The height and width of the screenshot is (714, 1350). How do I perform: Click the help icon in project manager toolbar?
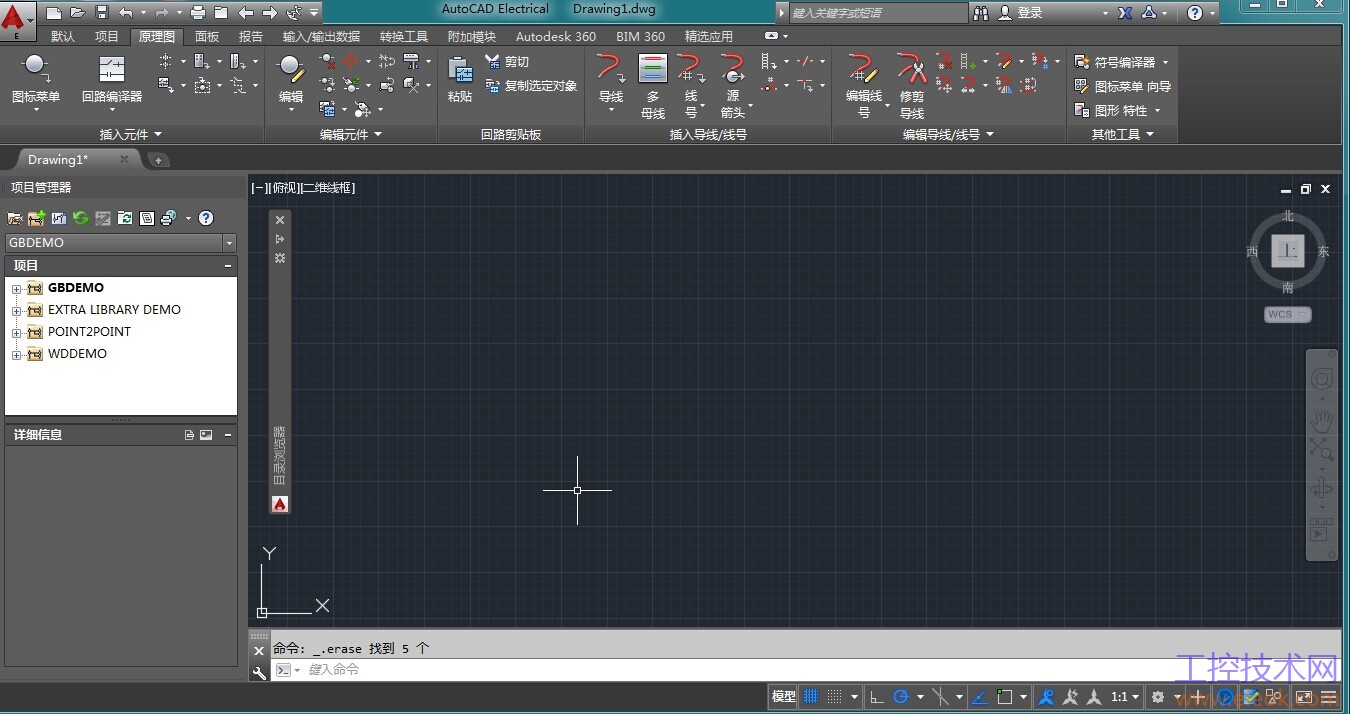[206, 218]
